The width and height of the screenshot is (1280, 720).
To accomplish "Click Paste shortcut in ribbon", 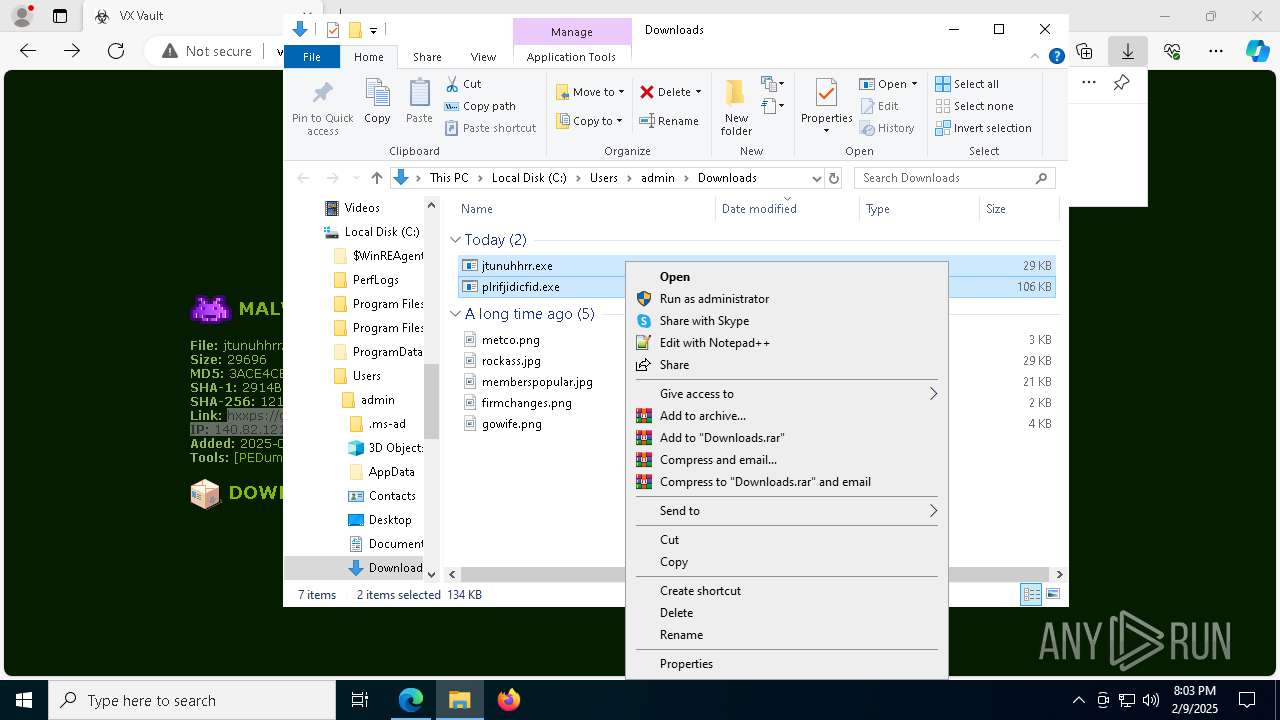I will pos(490,128).
